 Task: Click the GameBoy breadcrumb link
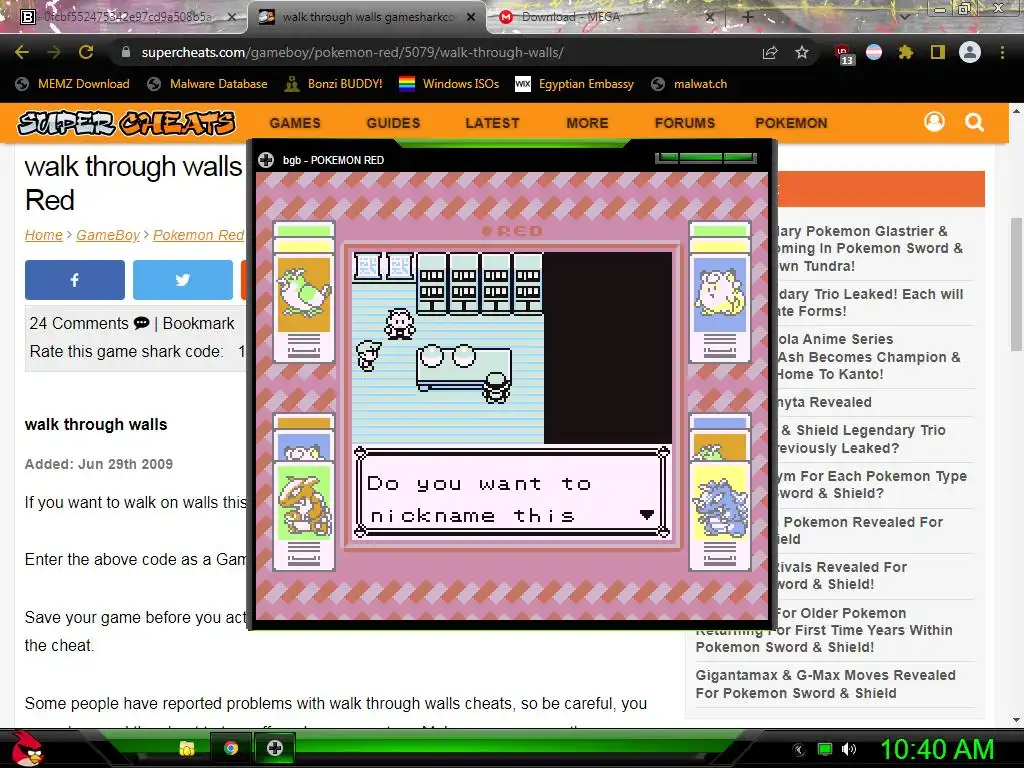point(108,235)
